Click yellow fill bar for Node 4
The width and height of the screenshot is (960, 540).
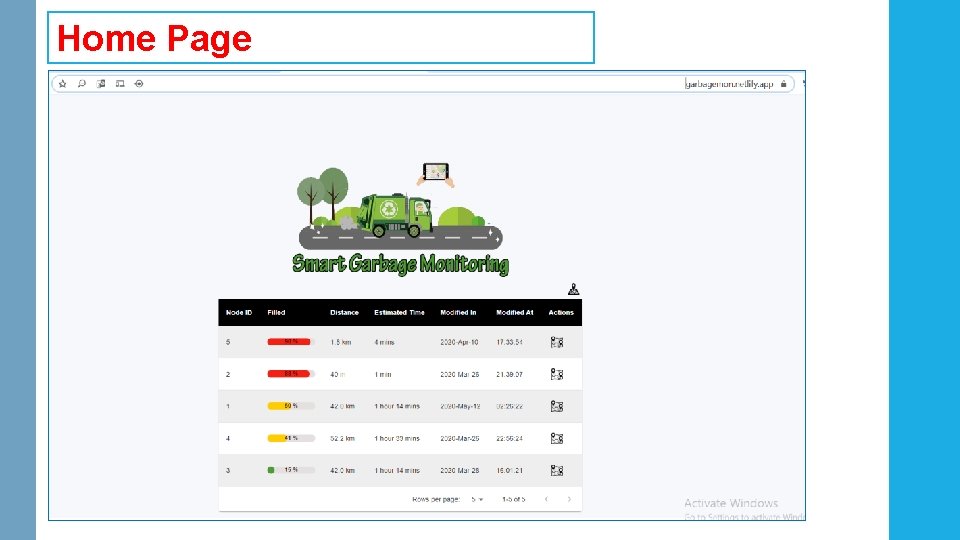(x=291, y=438)
